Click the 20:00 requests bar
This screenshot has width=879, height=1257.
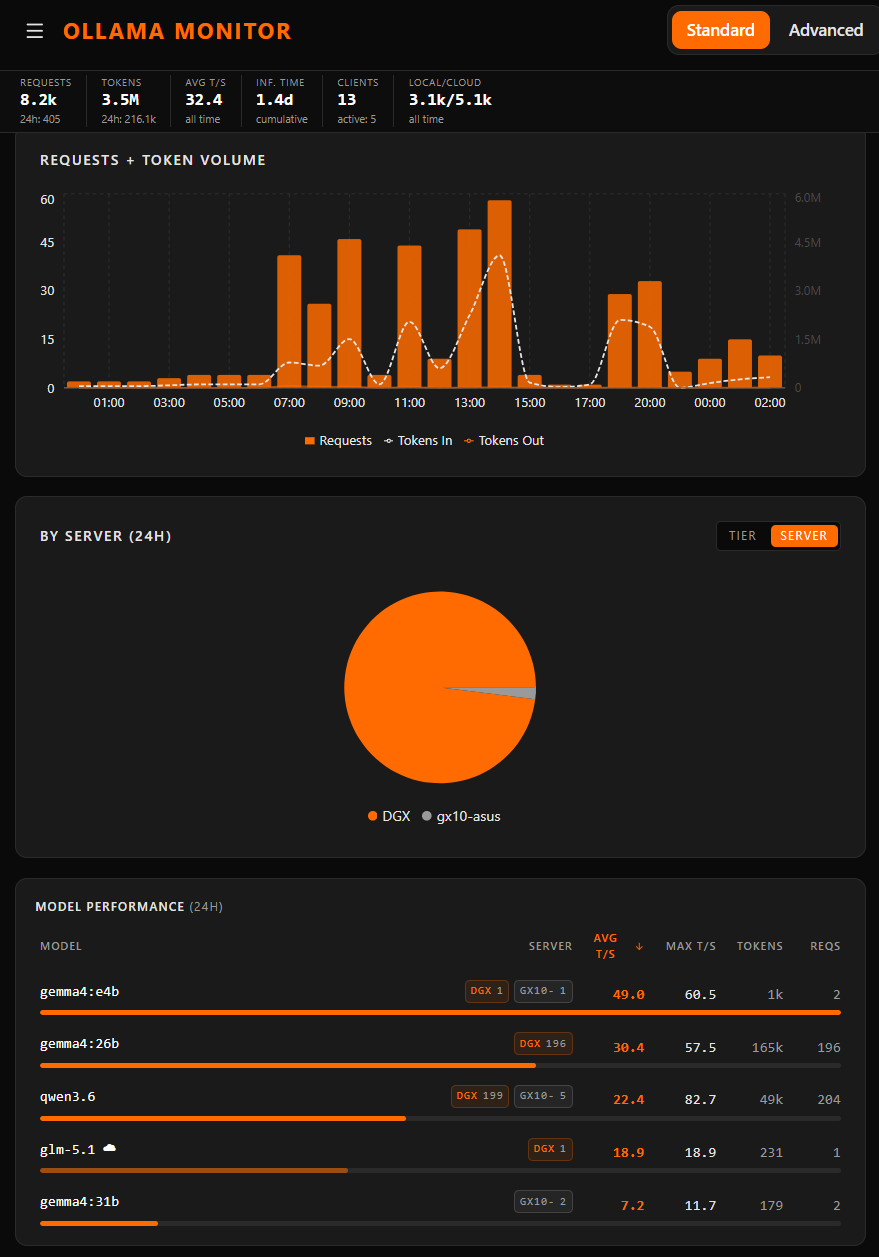point(650,334)
